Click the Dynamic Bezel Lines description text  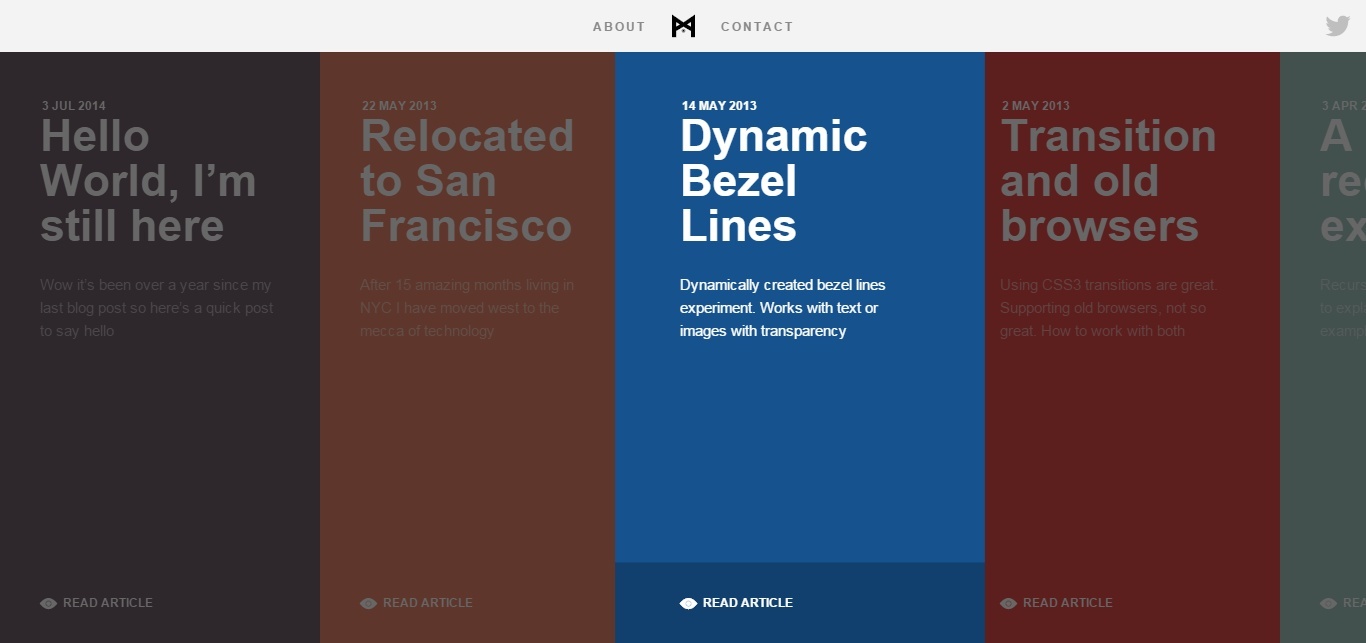point(782,308)
